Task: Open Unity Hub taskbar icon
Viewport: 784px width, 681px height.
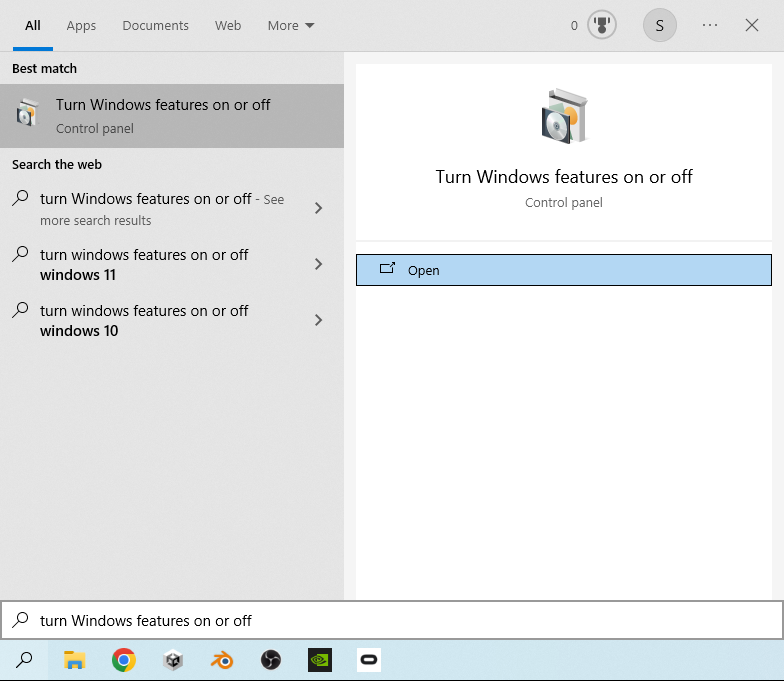Action: (173, 660)
